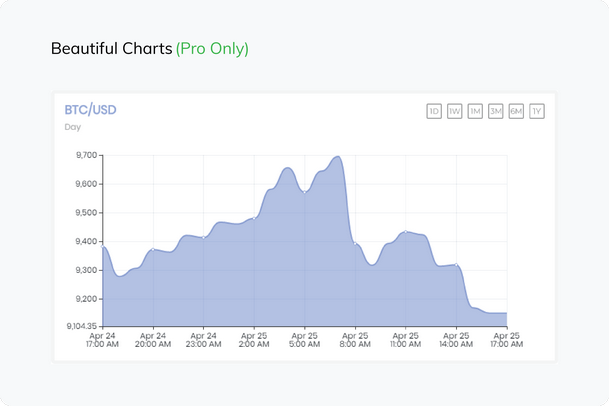This screenshot has width=609, height=406.
Task: Click the Apr 24 23:00 AM axis label
Action: point(204,340)
